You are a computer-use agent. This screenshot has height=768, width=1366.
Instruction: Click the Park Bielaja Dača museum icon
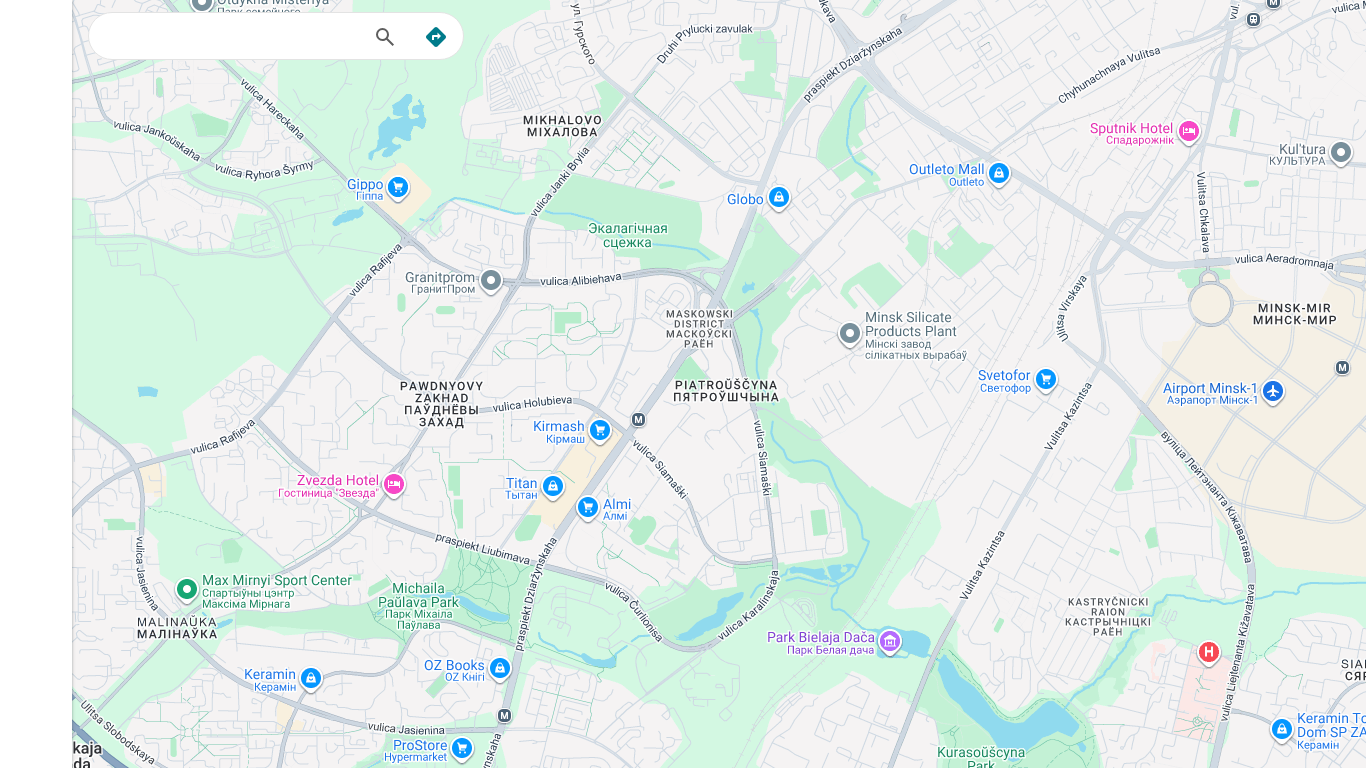click(890, 640)
